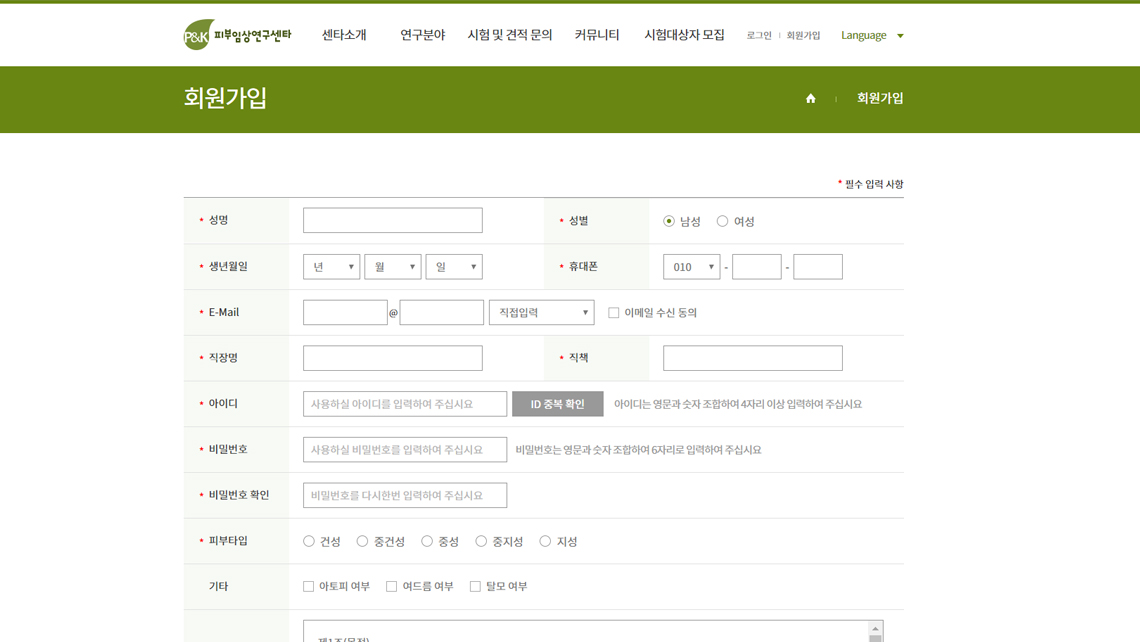Choose 중건성 skin type option

(x=362, y=541)
